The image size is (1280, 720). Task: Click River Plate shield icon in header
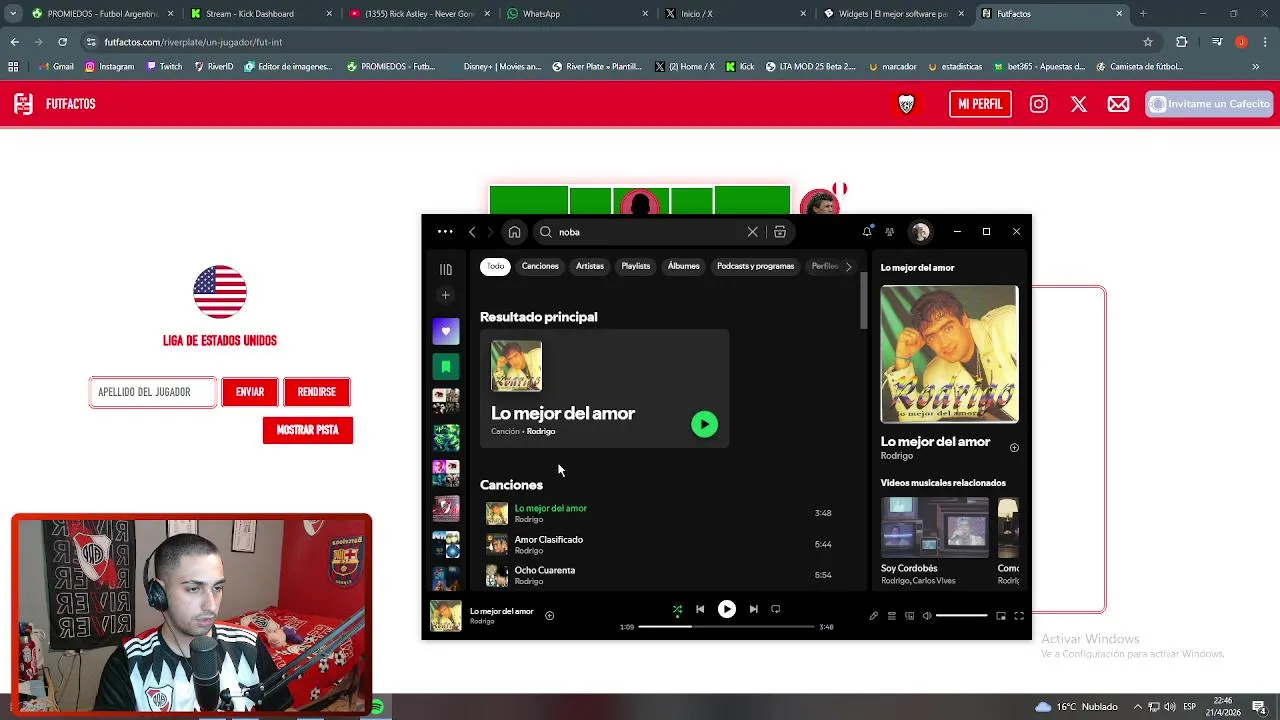click(906, 104)
